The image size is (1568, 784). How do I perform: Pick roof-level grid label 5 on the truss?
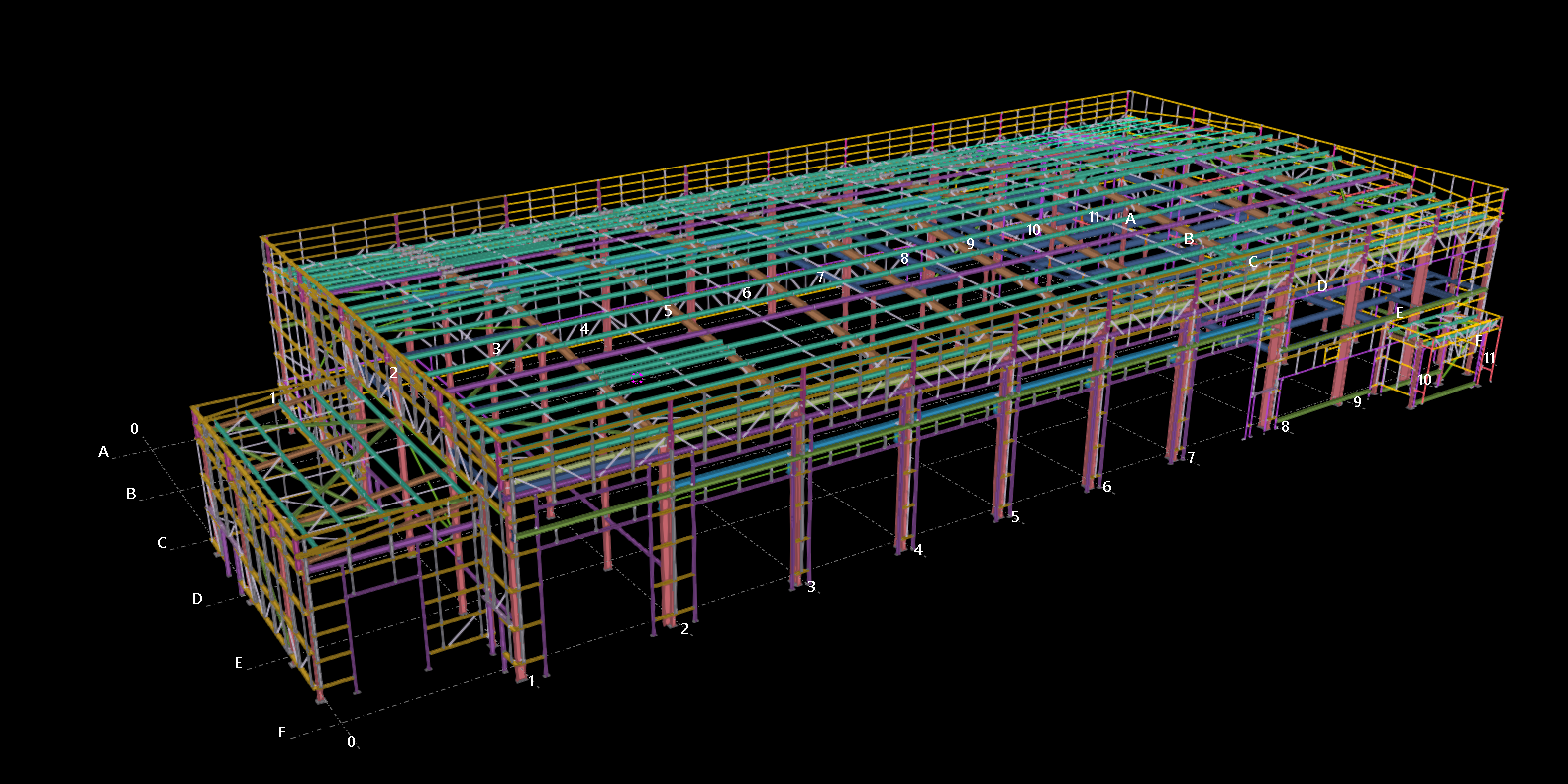pyautogui.click(x=668, y=311)
